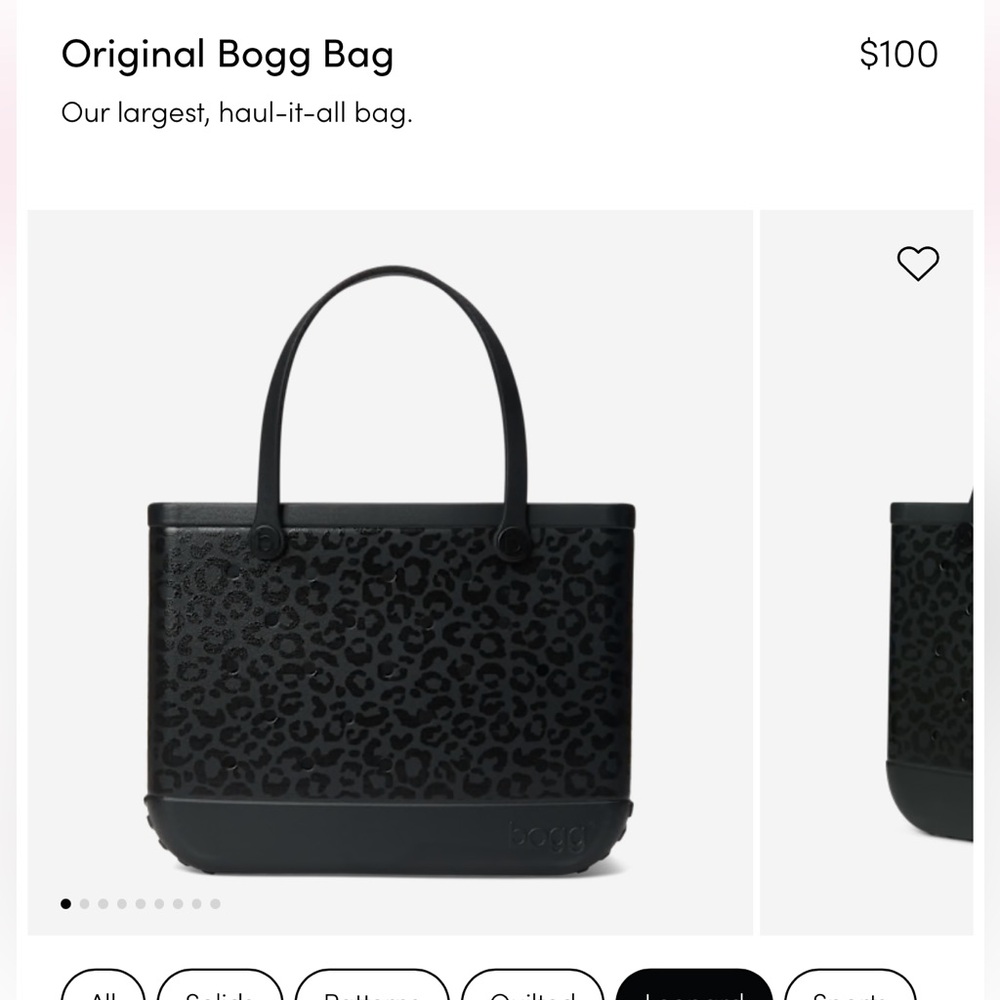Click the Original Bogg Bag title
The image size is (1000, 1000).
click(229, 55)
